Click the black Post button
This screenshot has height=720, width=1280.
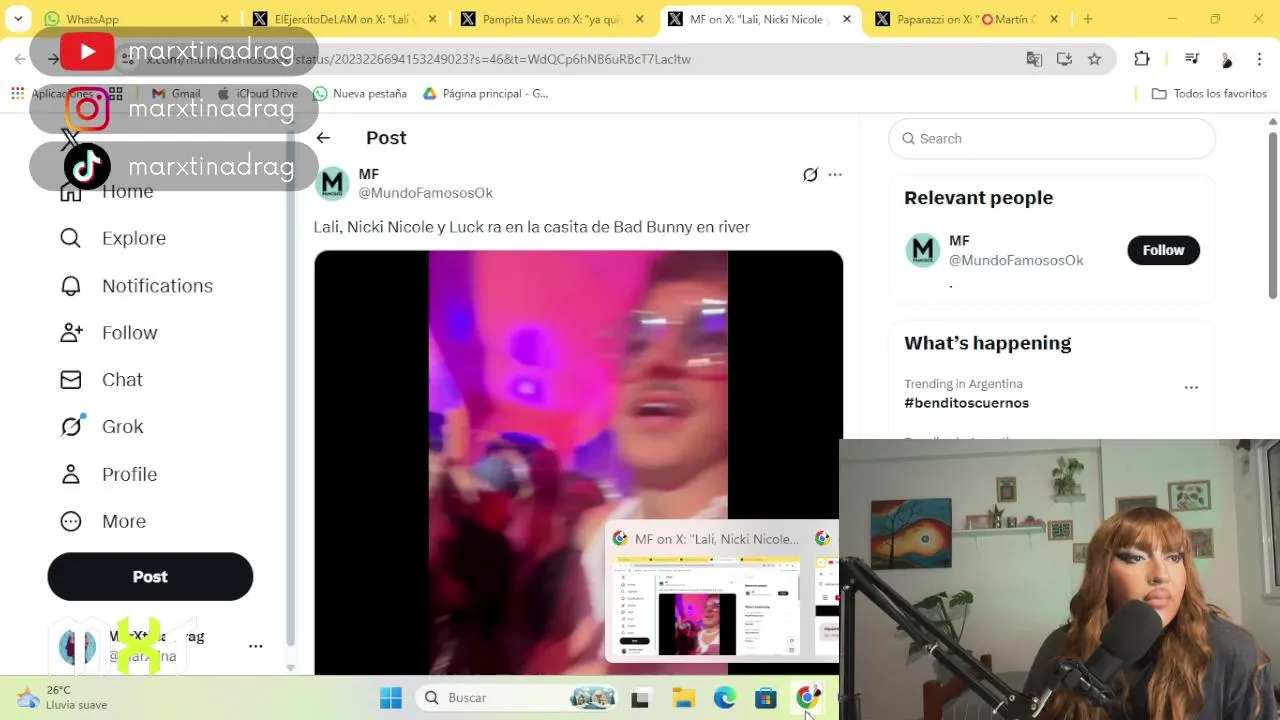tap(150, 577)
